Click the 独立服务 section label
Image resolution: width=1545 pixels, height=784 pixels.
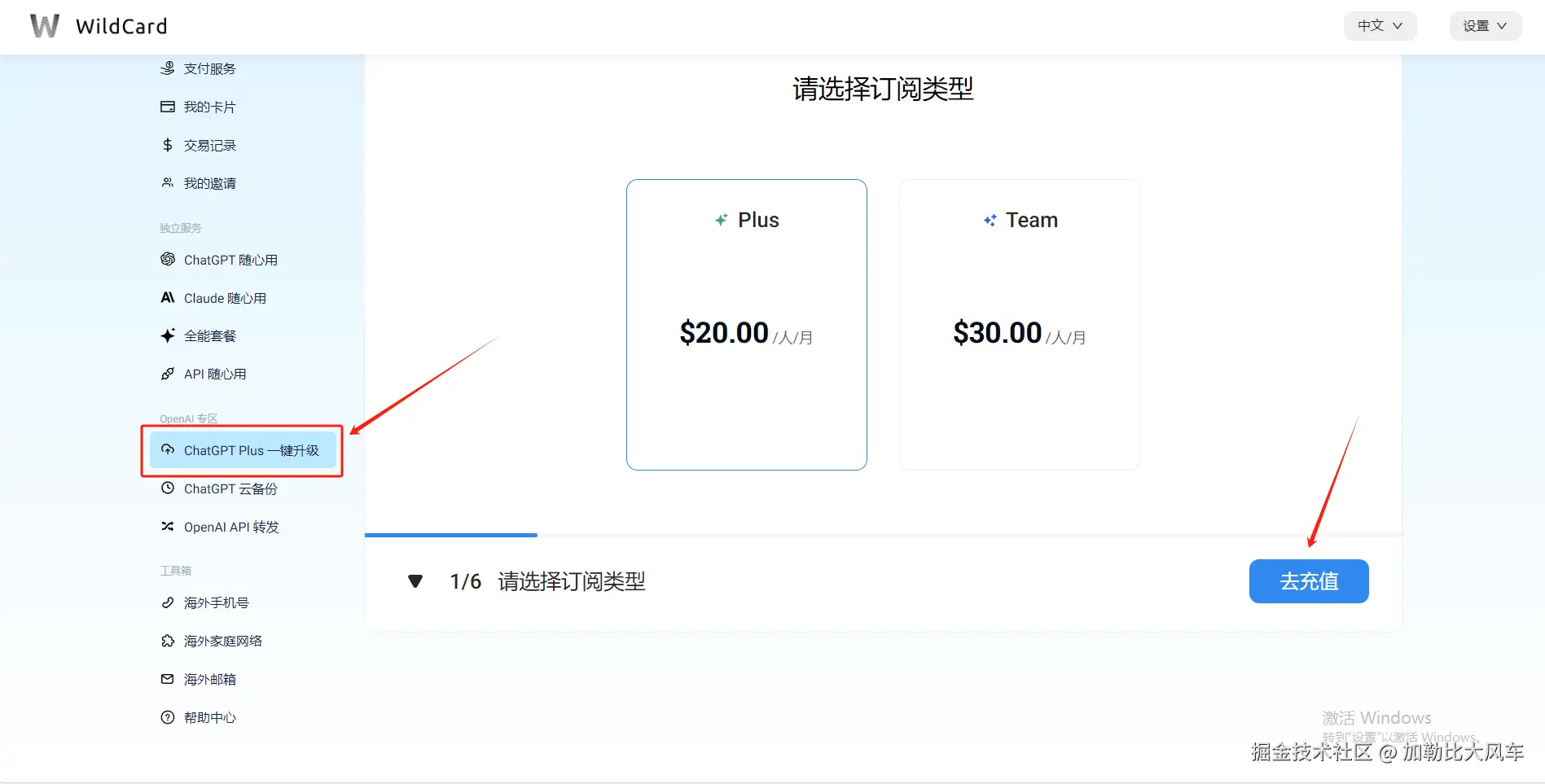(181, 228)
